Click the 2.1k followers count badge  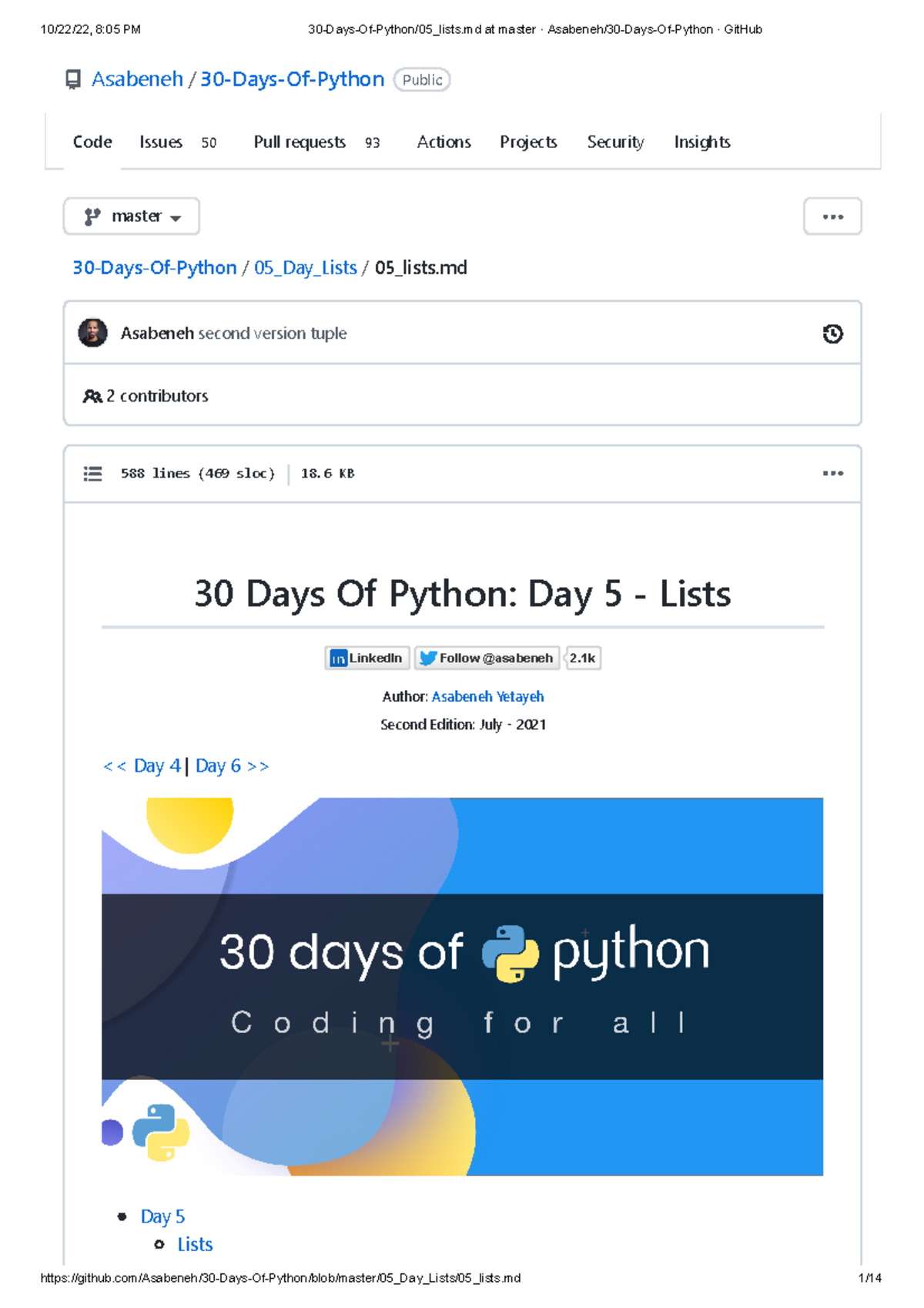[x=583, y=658]
